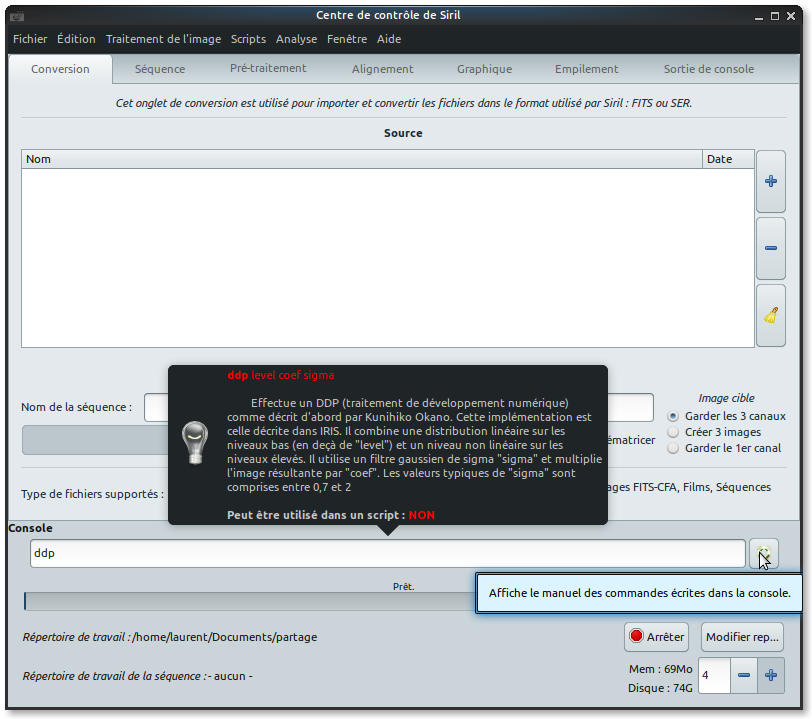The height and width of the screenshot is (719, 812).
Task: Open the Fenêtre menu
Action: click(x=346, y=39)
